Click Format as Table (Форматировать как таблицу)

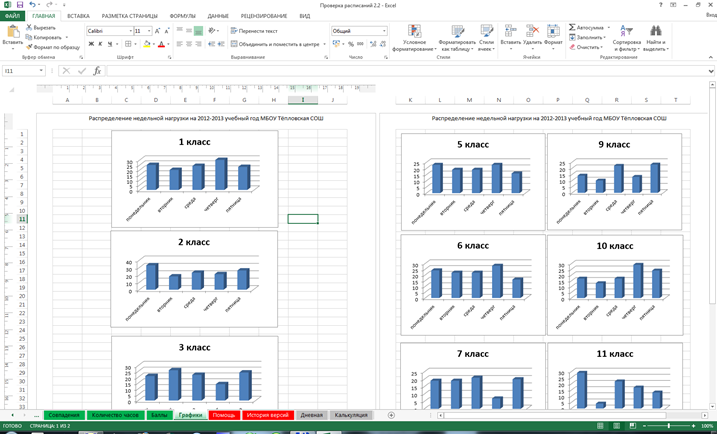coord(457,40)
